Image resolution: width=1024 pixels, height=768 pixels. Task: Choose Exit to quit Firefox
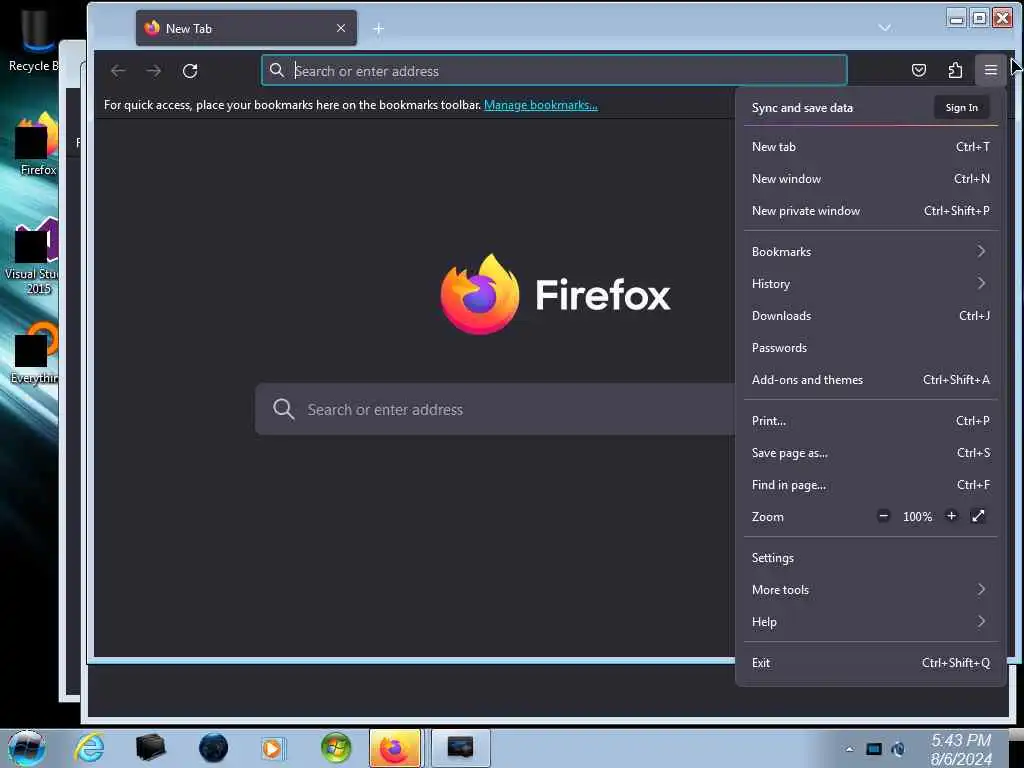871,663
